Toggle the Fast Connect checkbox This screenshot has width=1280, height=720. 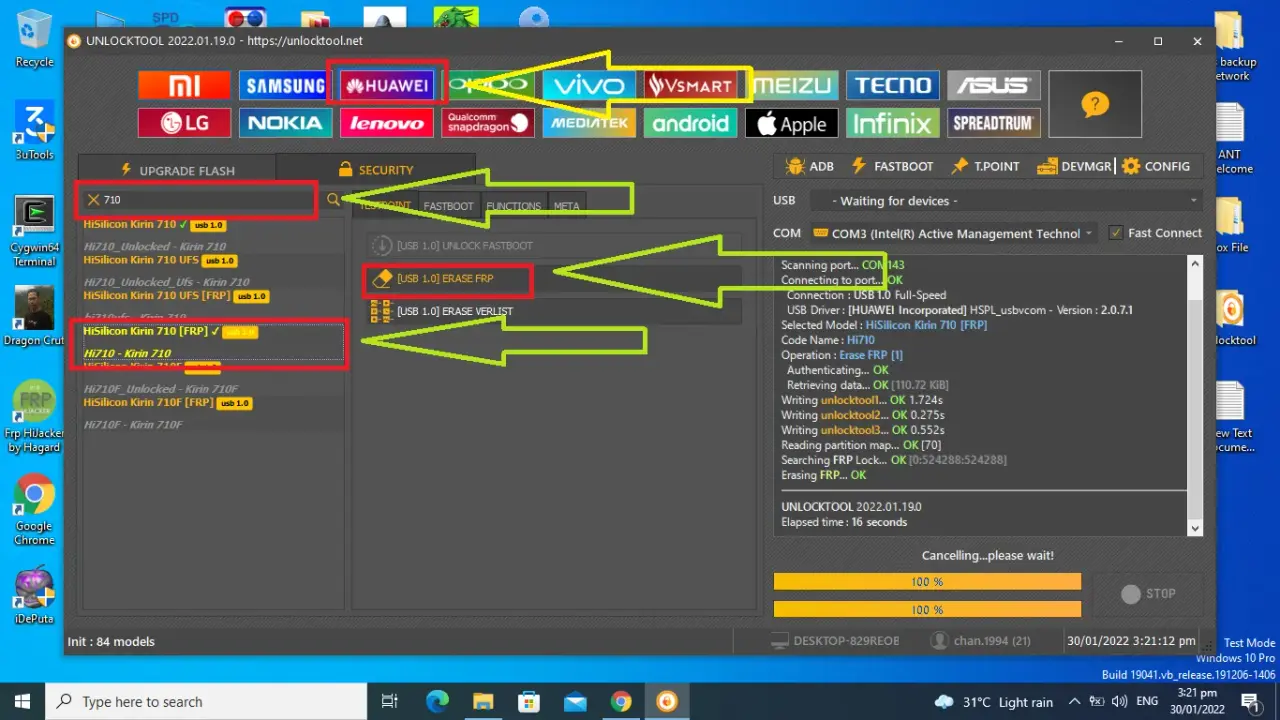click(x=1116, y=233)
